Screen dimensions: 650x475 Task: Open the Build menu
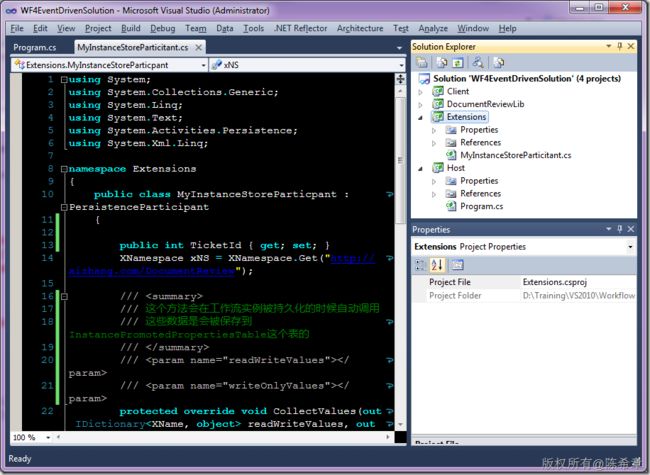[x=131, y=28]
